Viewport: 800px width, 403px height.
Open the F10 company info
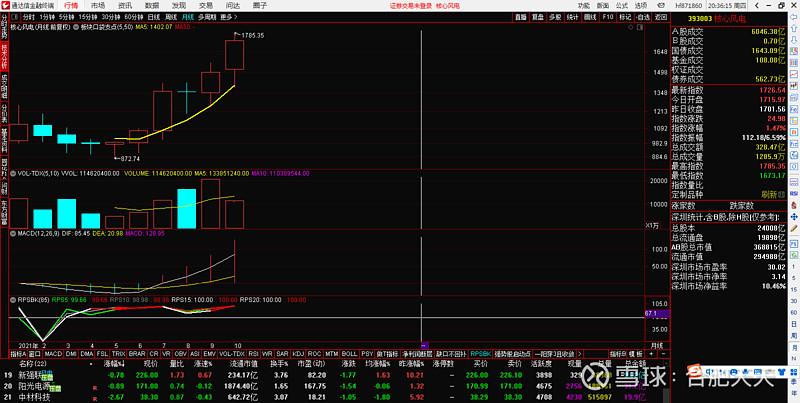[x=609, y=17]
